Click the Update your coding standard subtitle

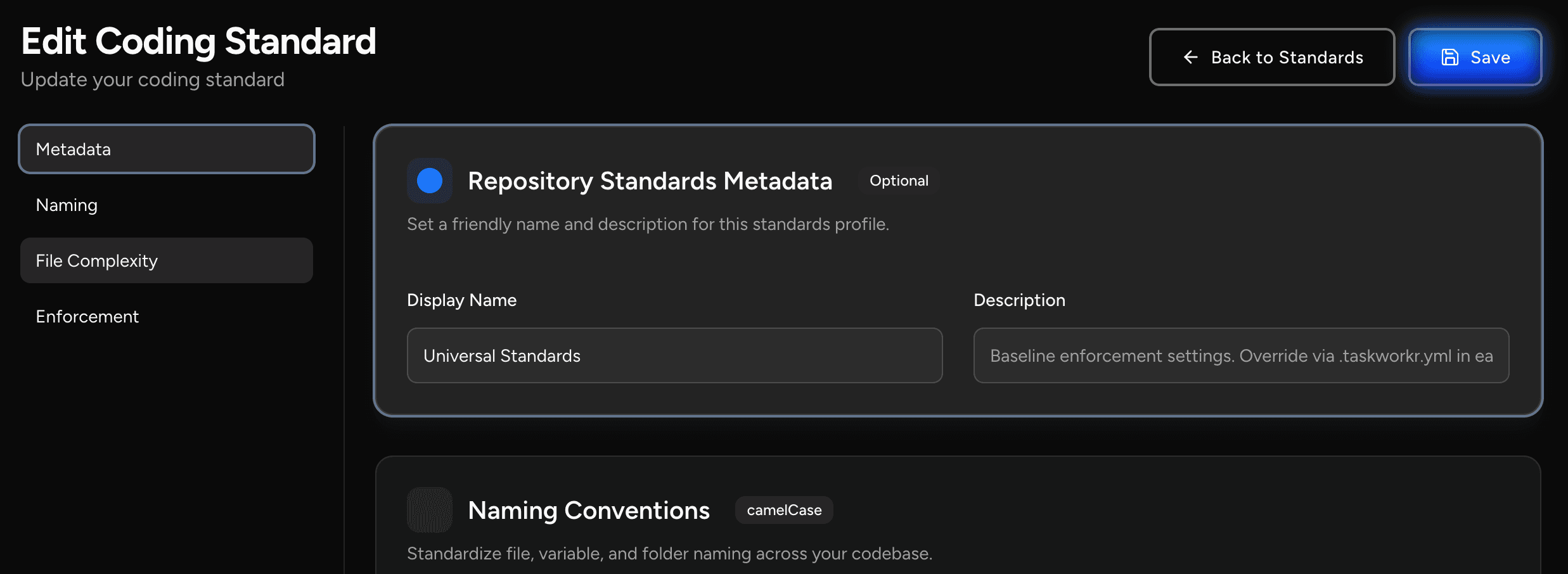153,80
